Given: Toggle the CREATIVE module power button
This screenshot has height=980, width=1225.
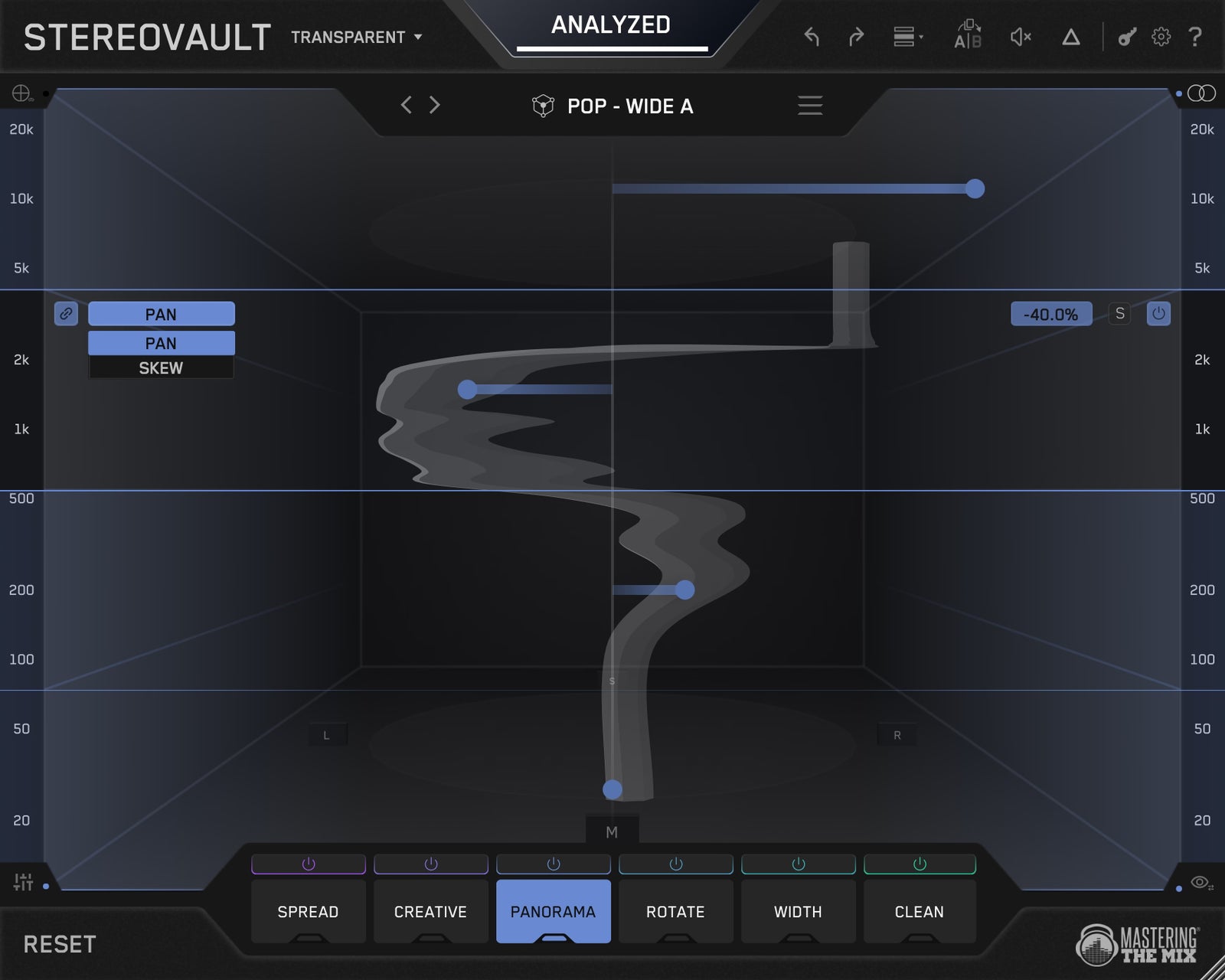Looking at the screenshot, I should coord(431,864).
